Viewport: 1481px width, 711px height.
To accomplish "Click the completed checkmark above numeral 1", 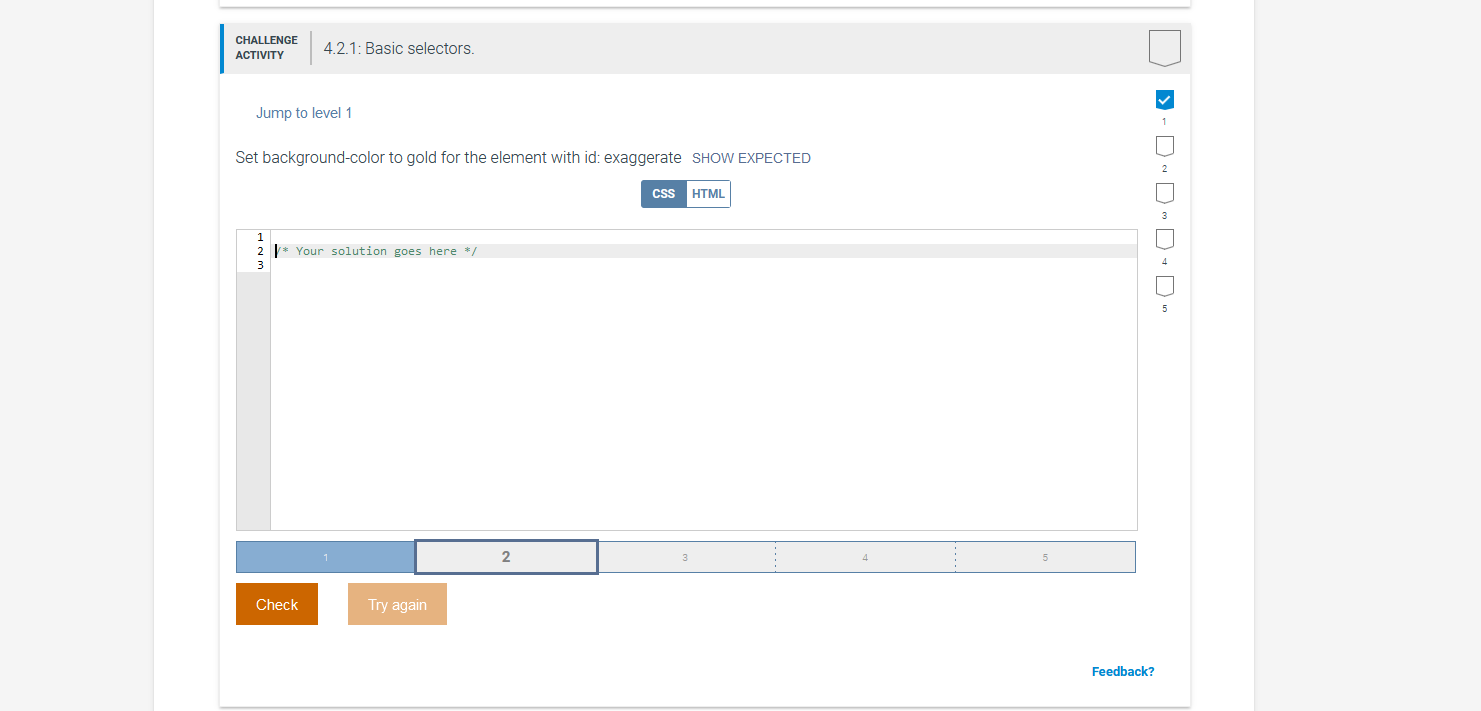I will pos(1164,99).
